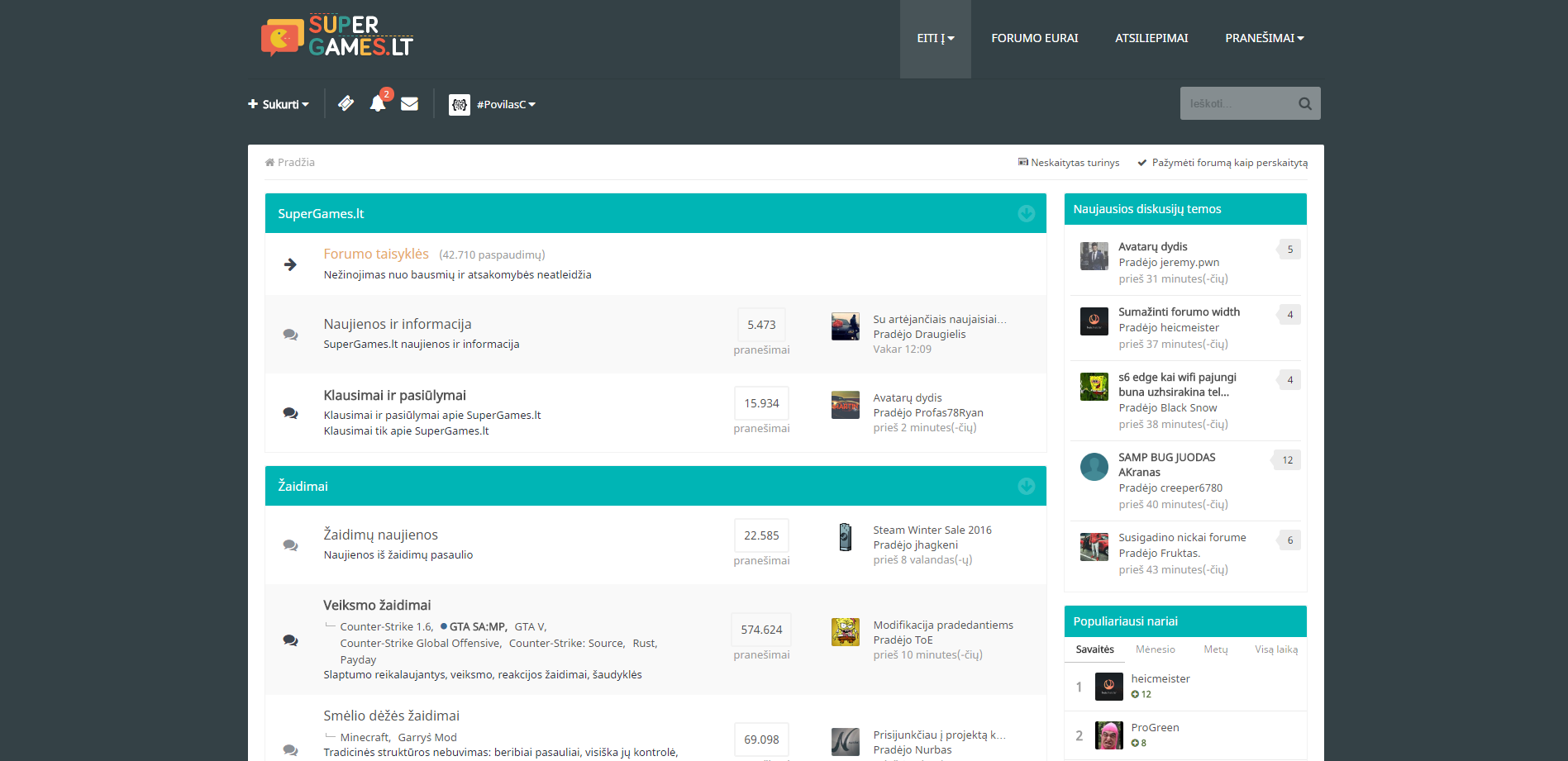Open the #PovilasC user dropdown
The height and width of the screenshot is (761, 1568).
pos(493,104)
